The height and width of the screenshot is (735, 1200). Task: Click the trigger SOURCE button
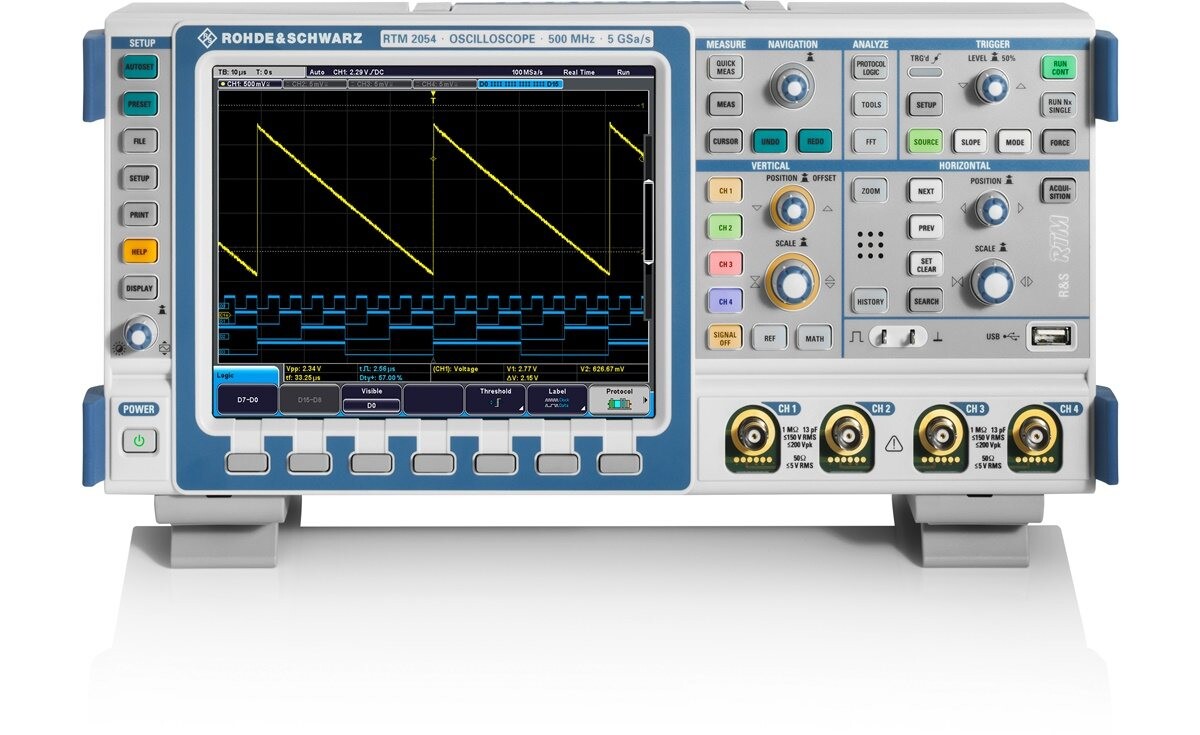[x=926, y=142]
